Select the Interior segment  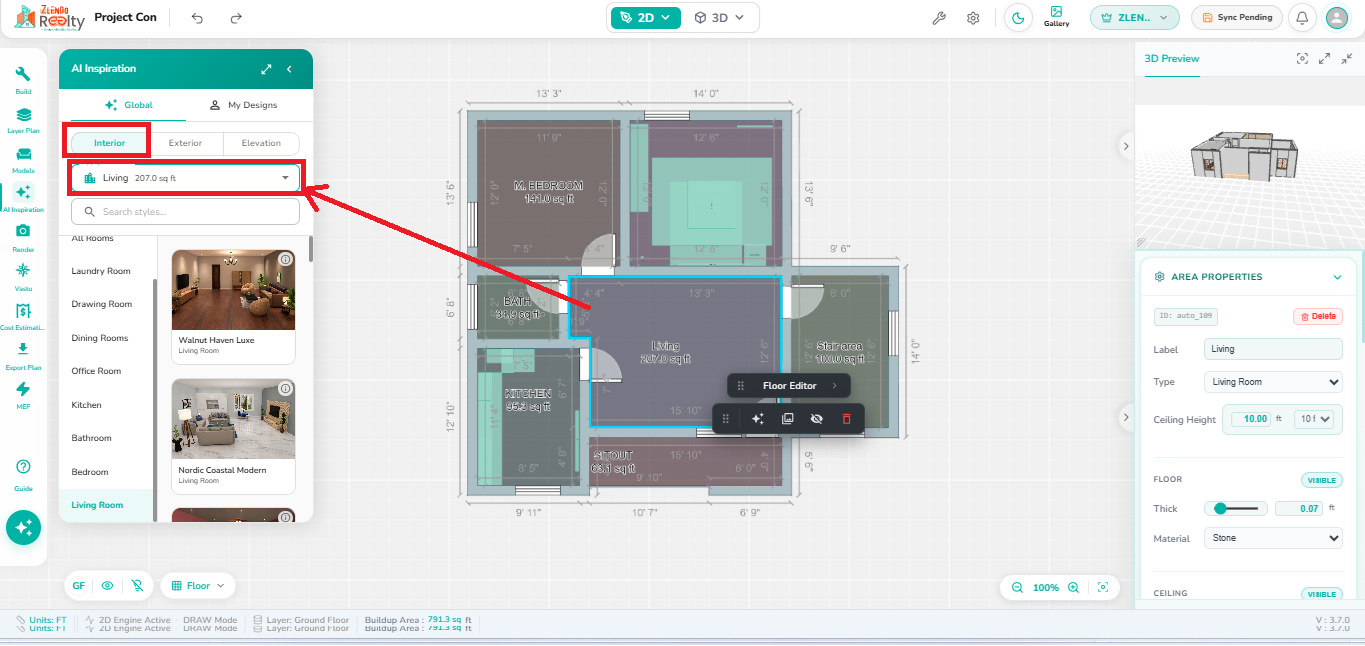click(110, 143)
